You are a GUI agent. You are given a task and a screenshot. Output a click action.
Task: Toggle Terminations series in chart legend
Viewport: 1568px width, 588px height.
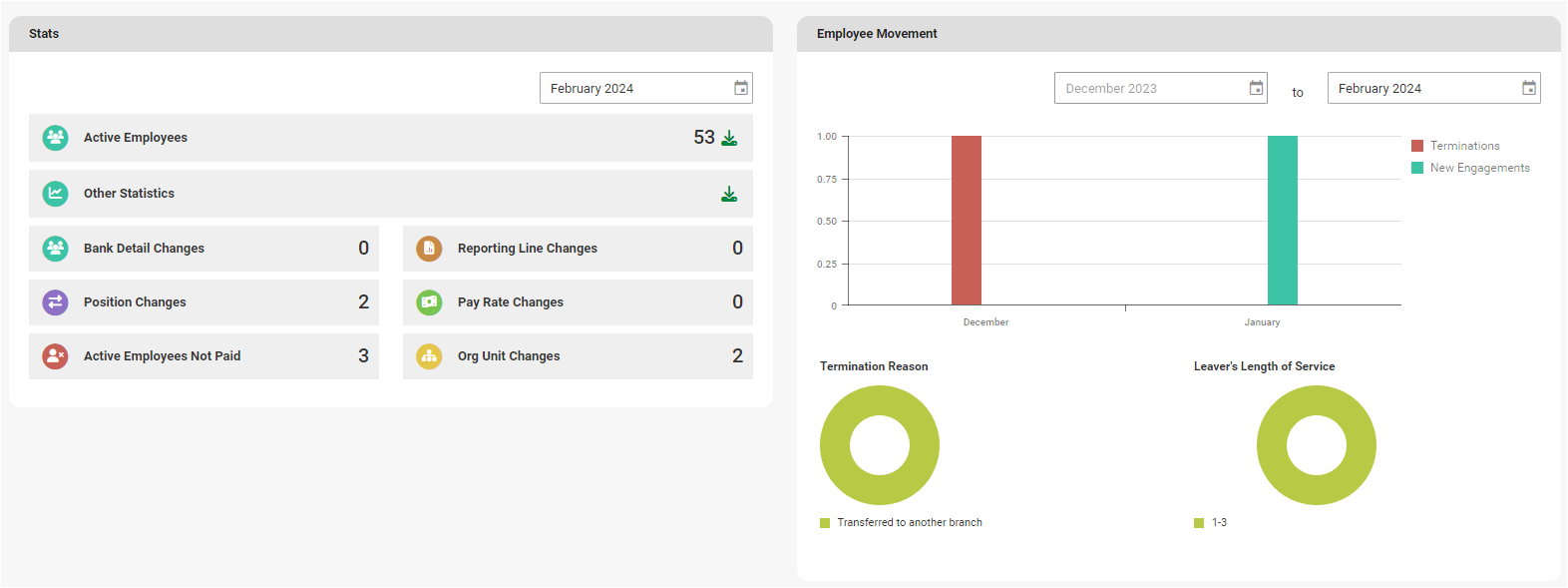1464,146
